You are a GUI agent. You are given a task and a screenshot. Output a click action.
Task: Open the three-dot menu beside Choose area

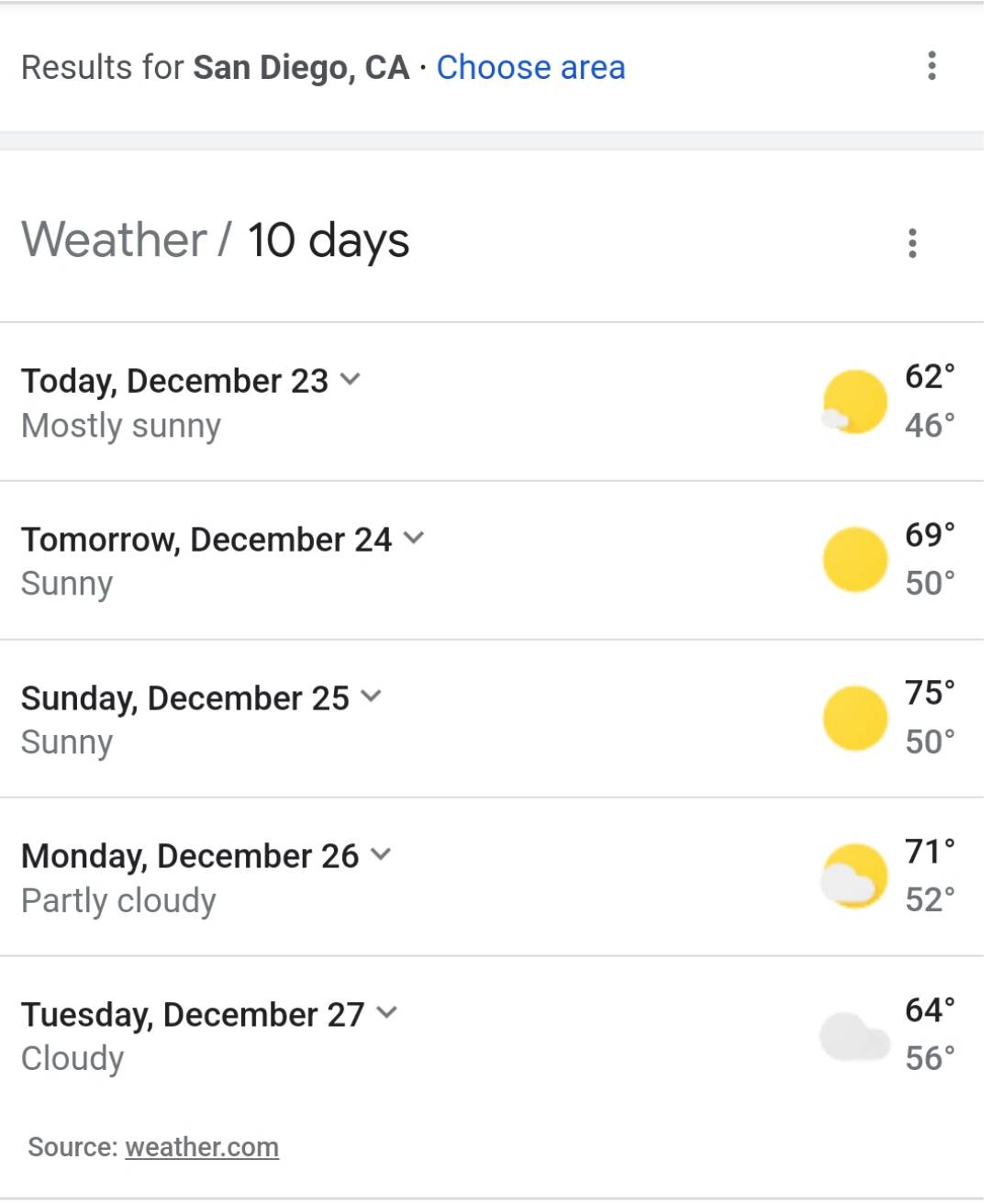coord(931,66)
